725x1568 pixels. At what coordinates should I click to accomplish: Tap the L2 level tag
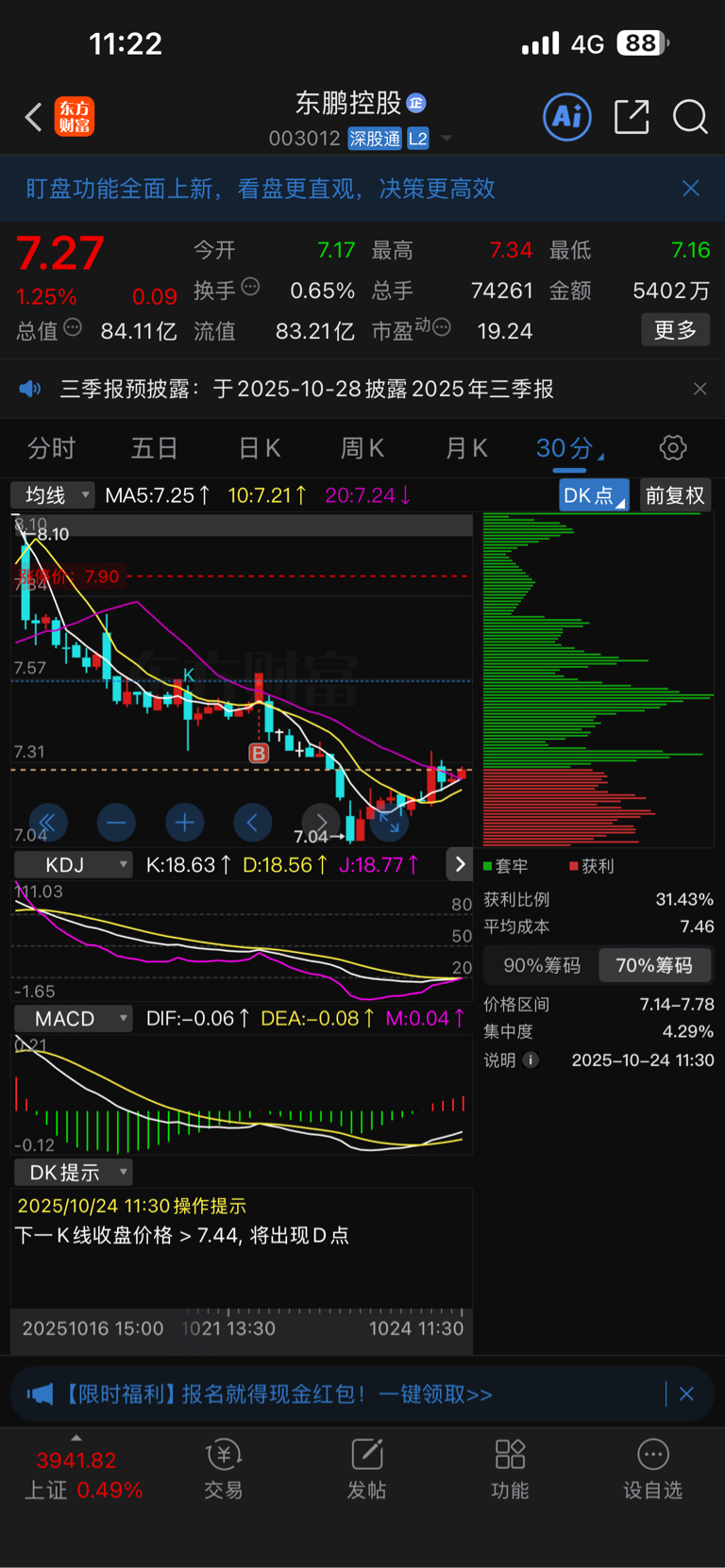click(x=418, y=139)
